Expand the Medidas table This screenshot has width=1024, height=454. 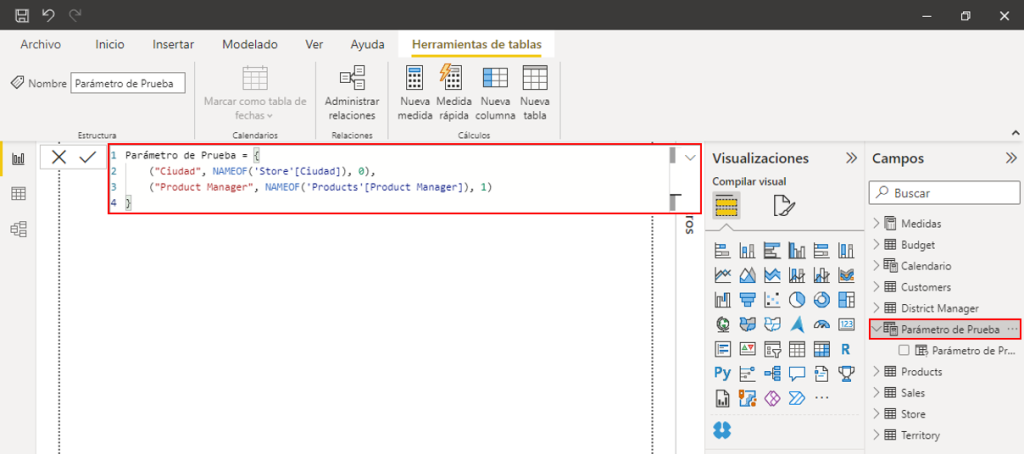876,223
